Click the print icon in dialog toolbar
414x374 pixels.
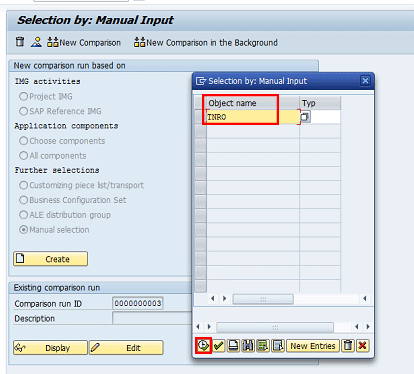[x=233, y=346]
